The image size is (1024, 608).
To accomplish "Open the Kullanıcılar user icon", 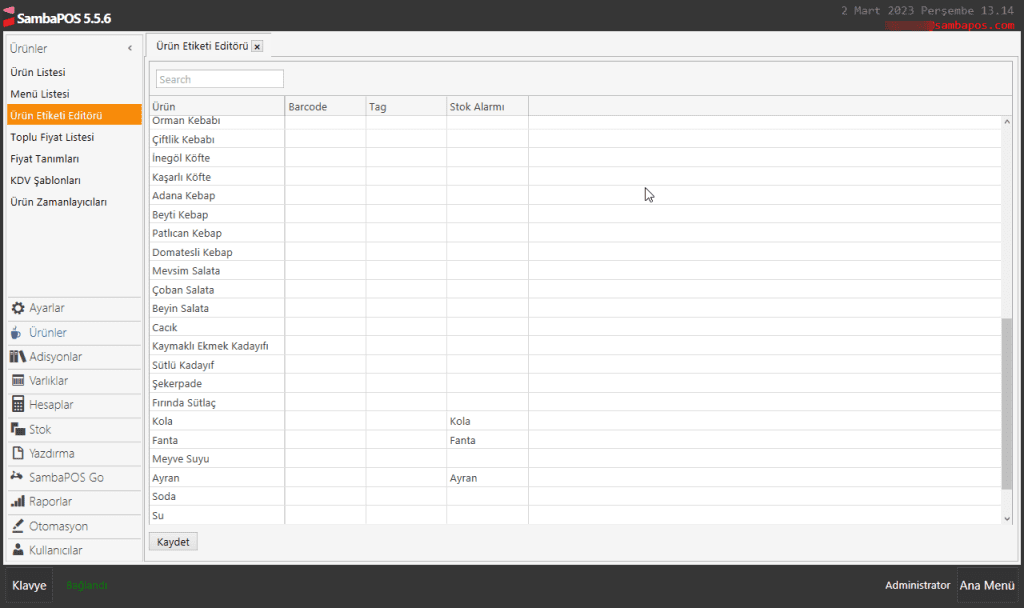I will 18,550.
